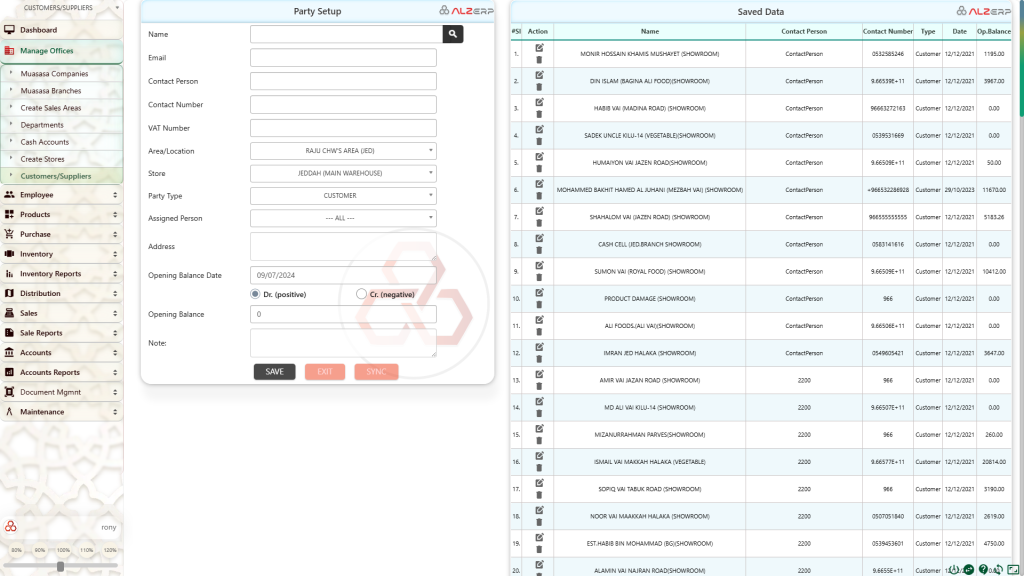Expand the Purchase menu section

61,234
